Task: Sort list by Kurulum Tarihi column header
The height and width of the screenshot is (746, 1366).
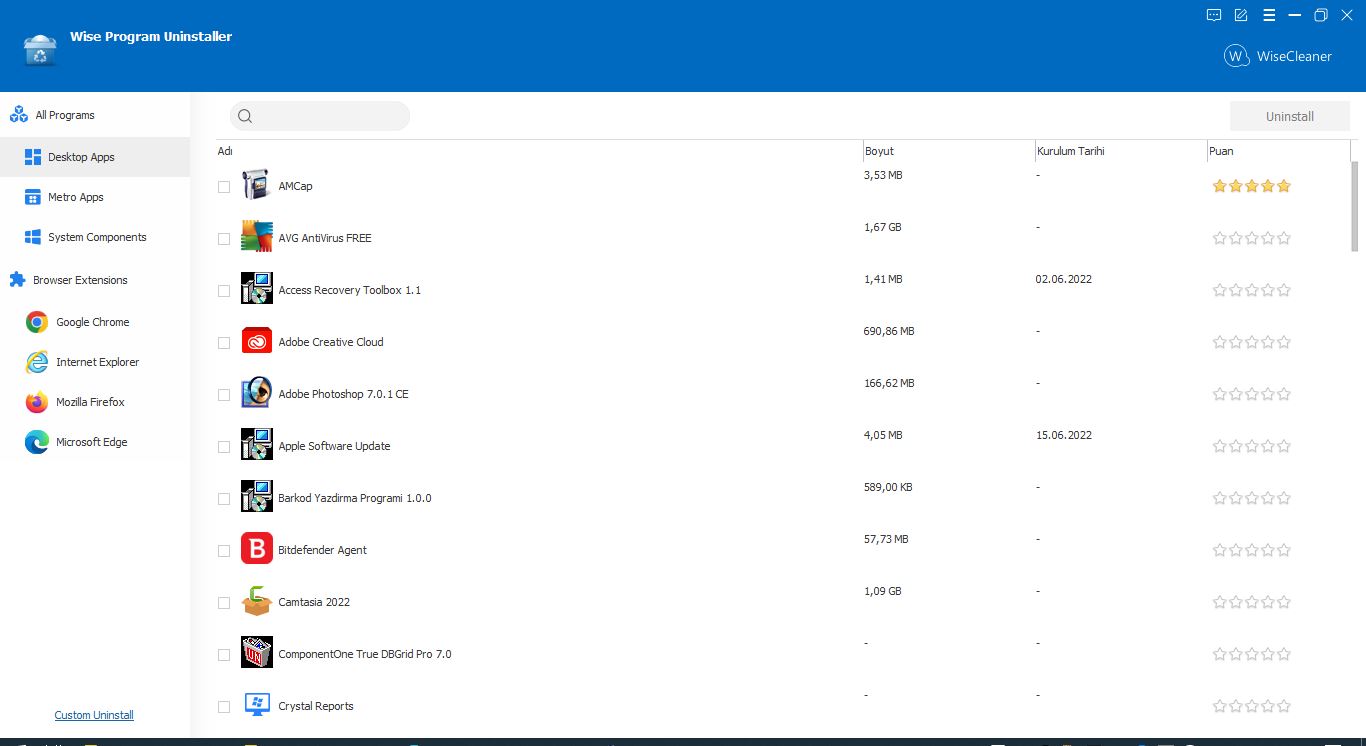Action: [1120, 151]
